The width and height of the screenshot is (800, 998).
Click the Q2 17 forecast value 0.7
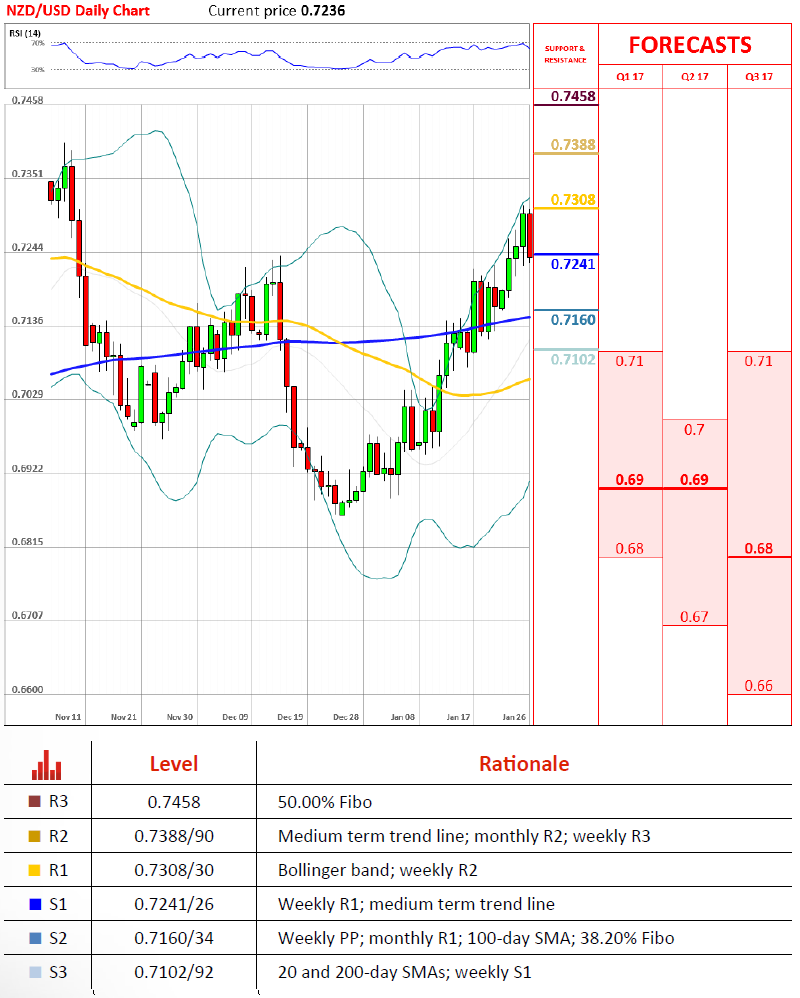coord(694,430)
